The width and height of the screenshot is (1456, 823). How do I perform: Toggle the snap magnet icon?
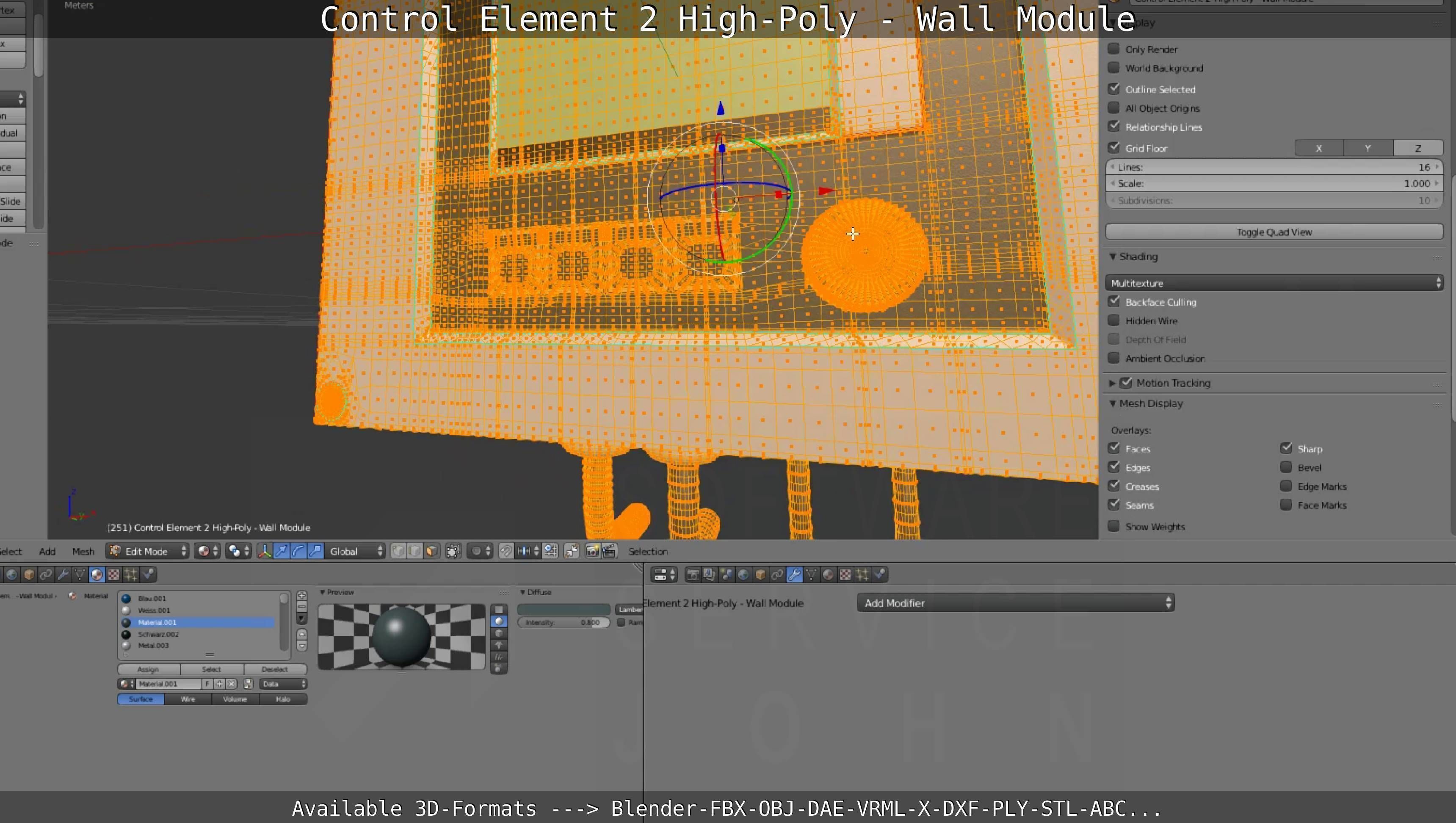click(506, 551)
